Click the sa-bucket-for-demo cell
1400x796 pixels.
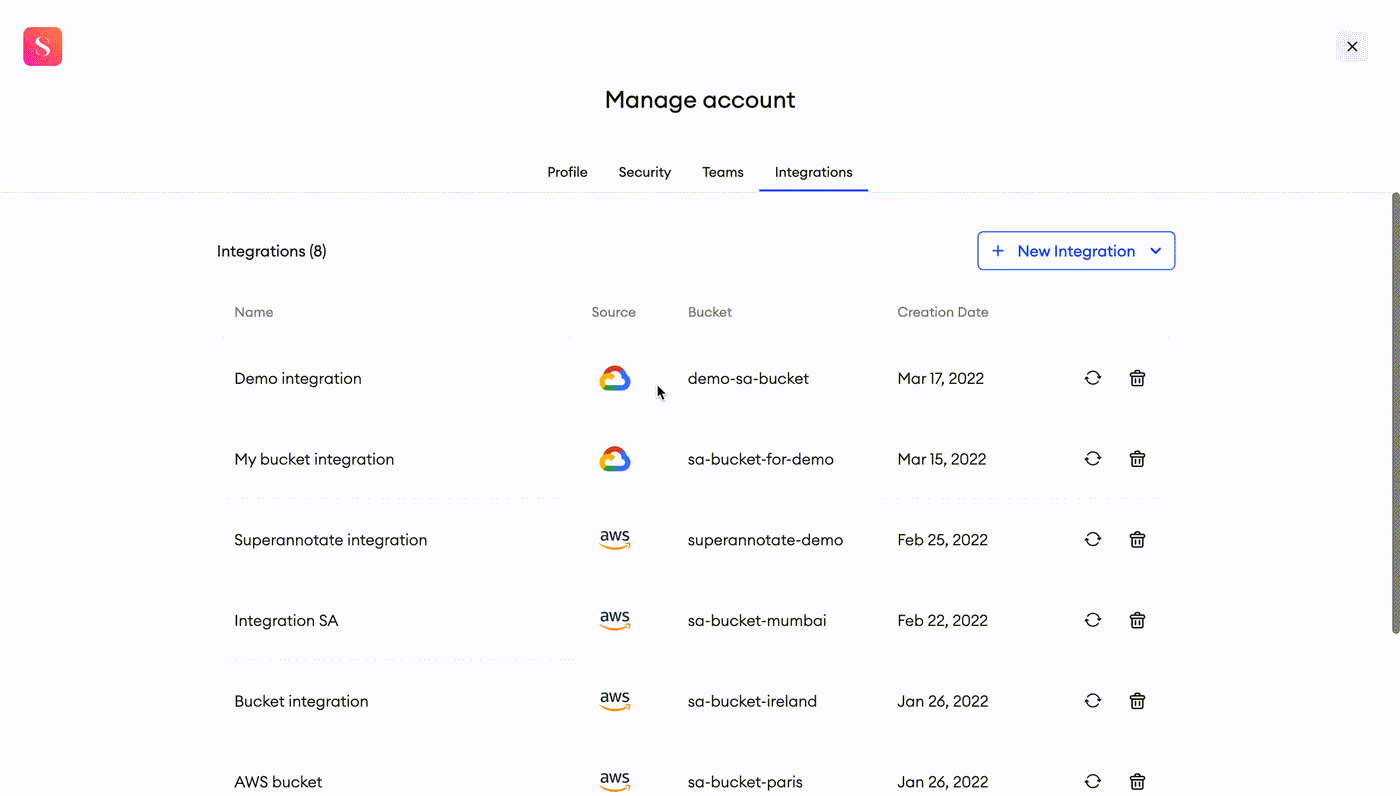(x=761, y=459)
